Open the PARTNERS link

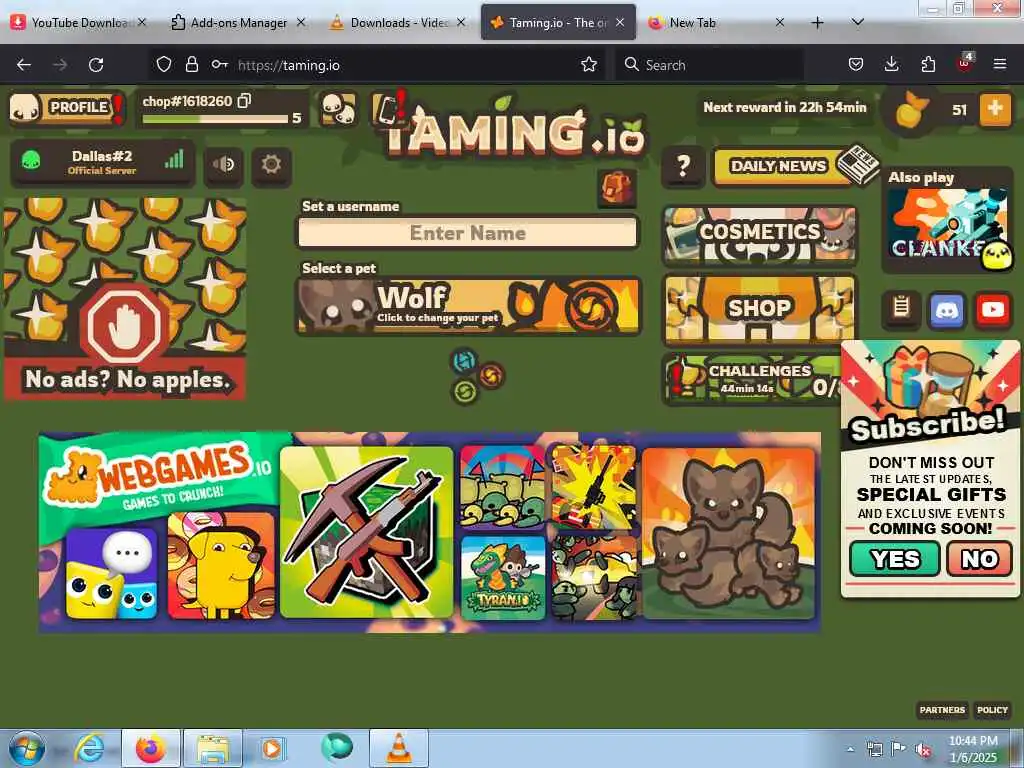pos(942,710)
